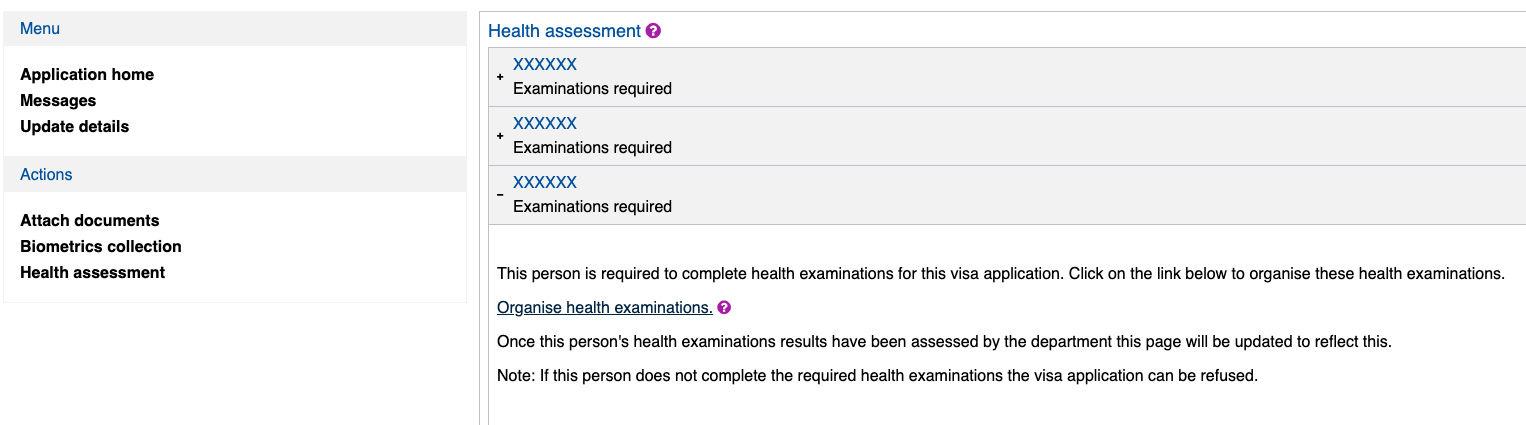Click the Health assessment panel heading text

564,31
